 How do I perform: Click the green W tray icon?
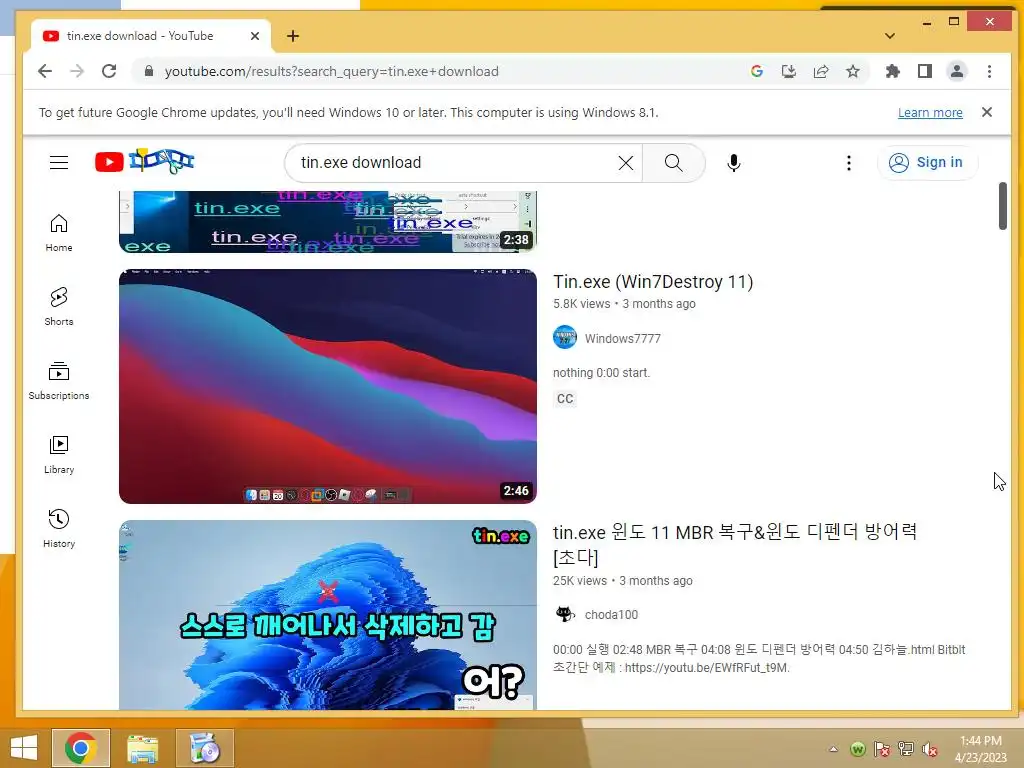858,749
